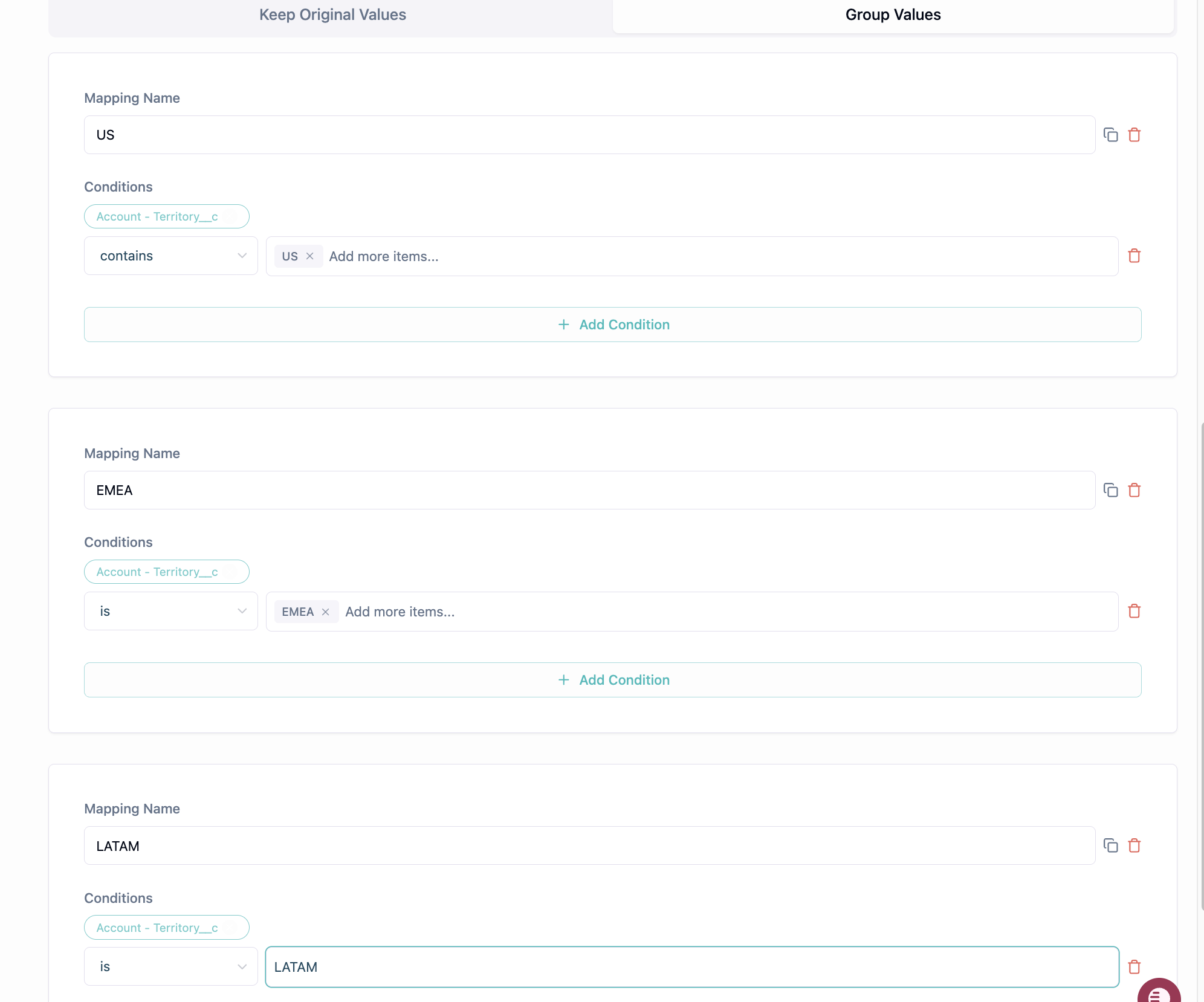Screen dimensions: 1204x1002
Task: Switch to Keep Original Values tab
Action: (x=332, y=15)
